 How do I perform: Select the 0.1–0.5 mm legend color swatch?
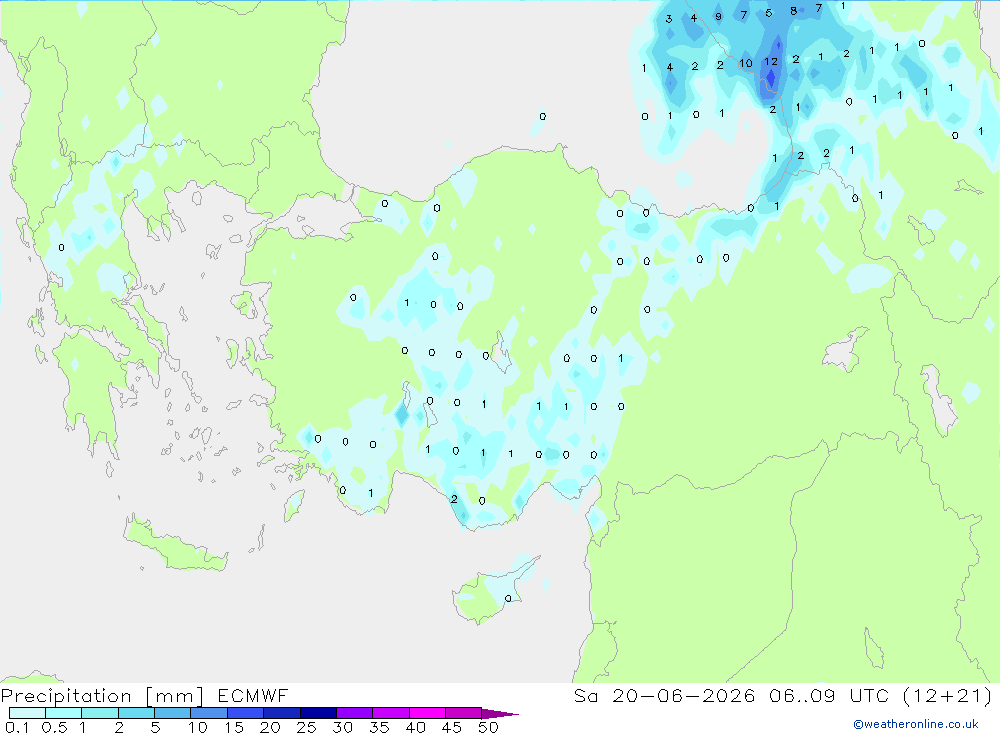[27, 713]
